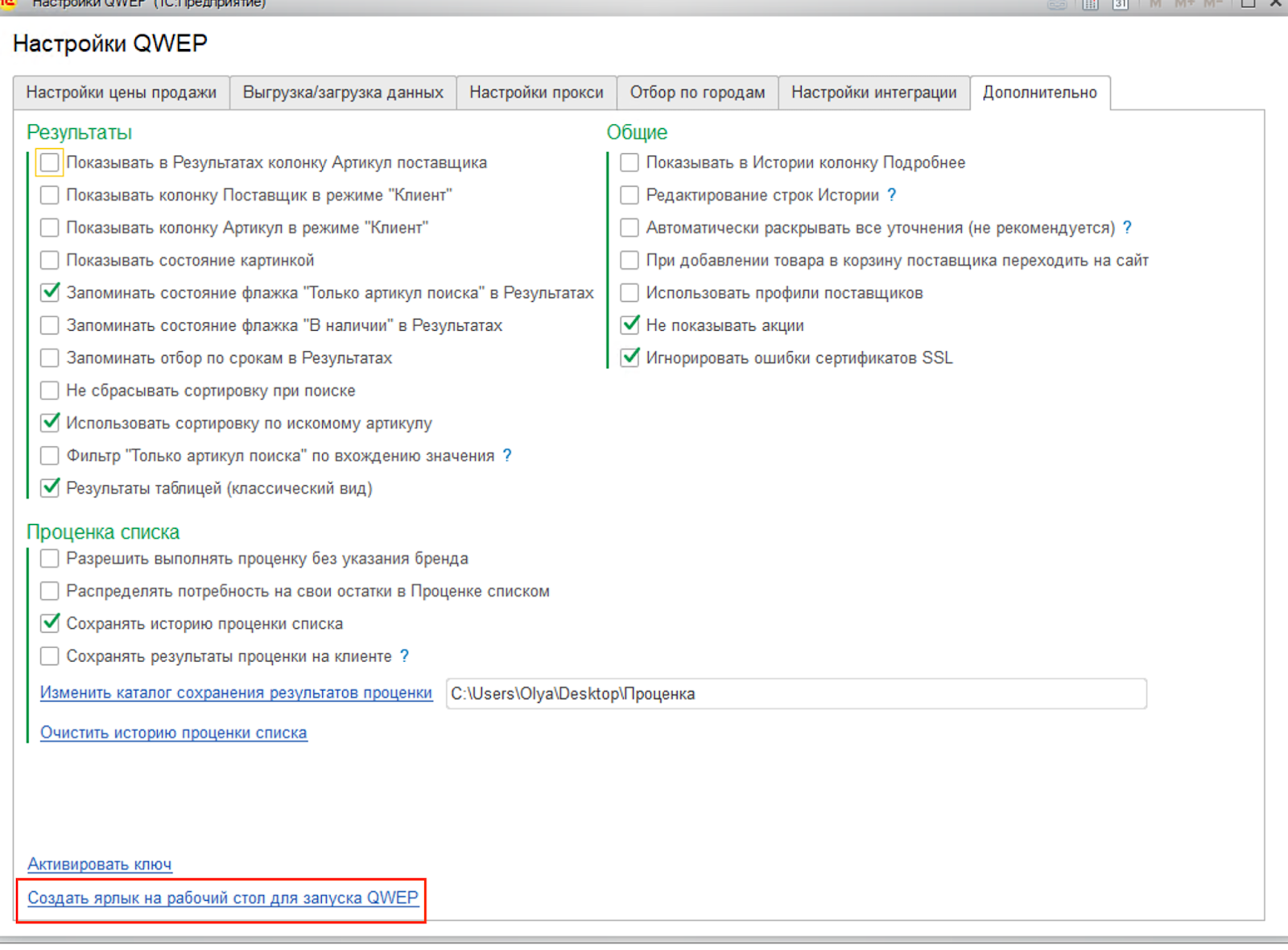Screen dimensions: 1288x950
Task: Click Очистить историю проценки списка link
Action: 174,733
